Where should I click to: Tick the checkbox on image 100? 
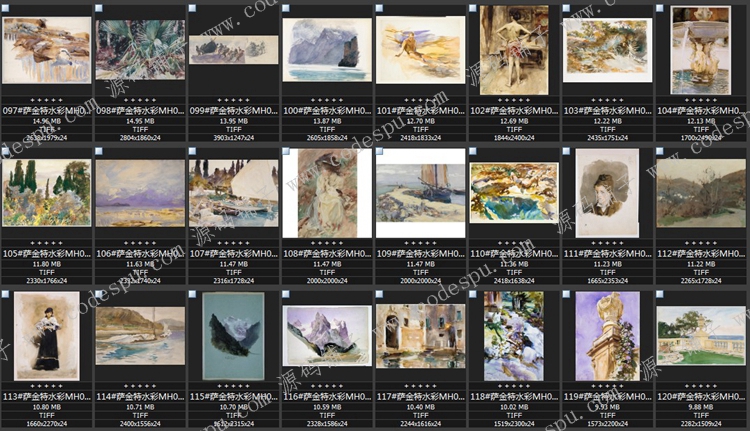[286, 8]
